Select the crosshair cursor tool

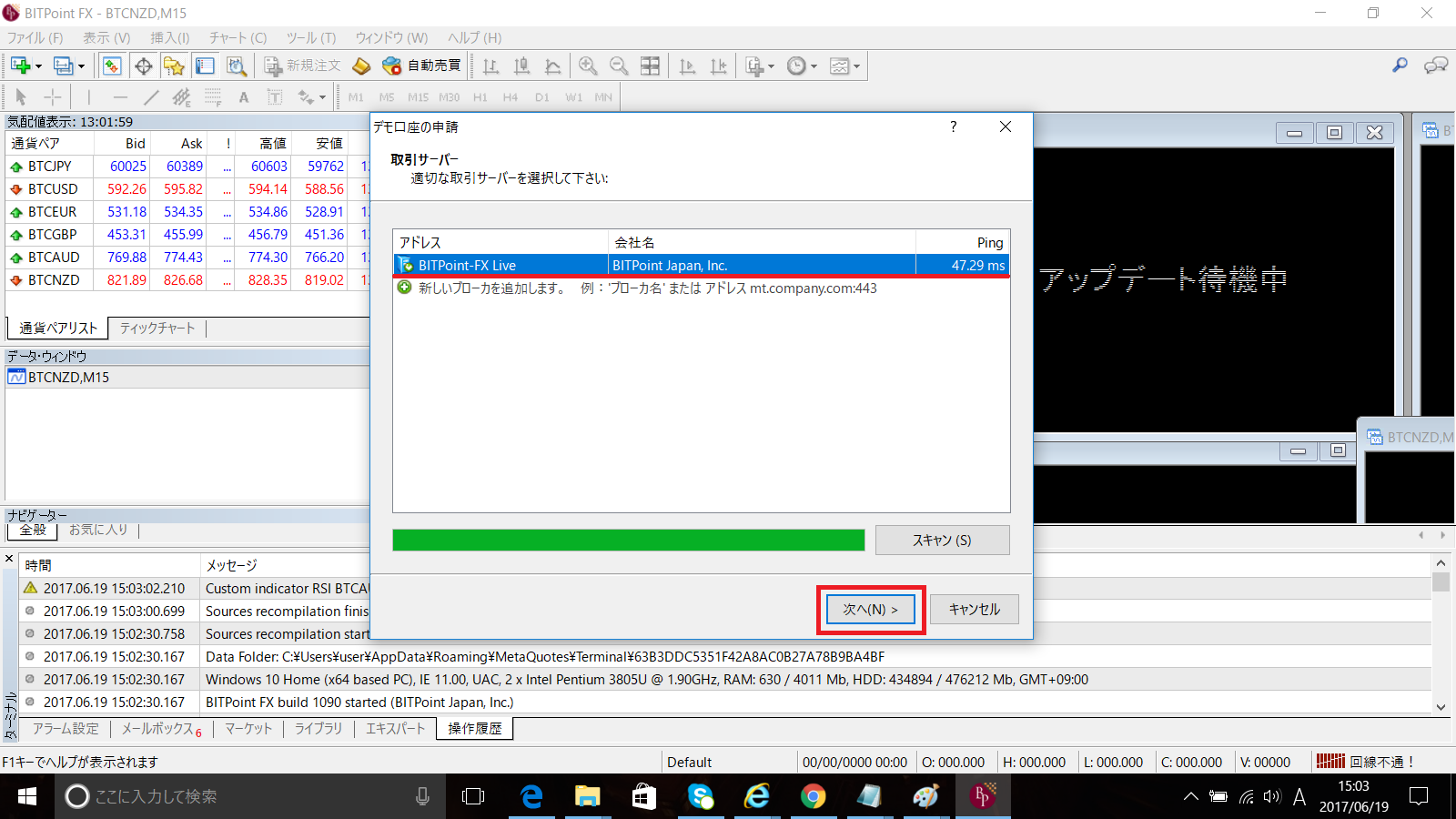[53, 97]
